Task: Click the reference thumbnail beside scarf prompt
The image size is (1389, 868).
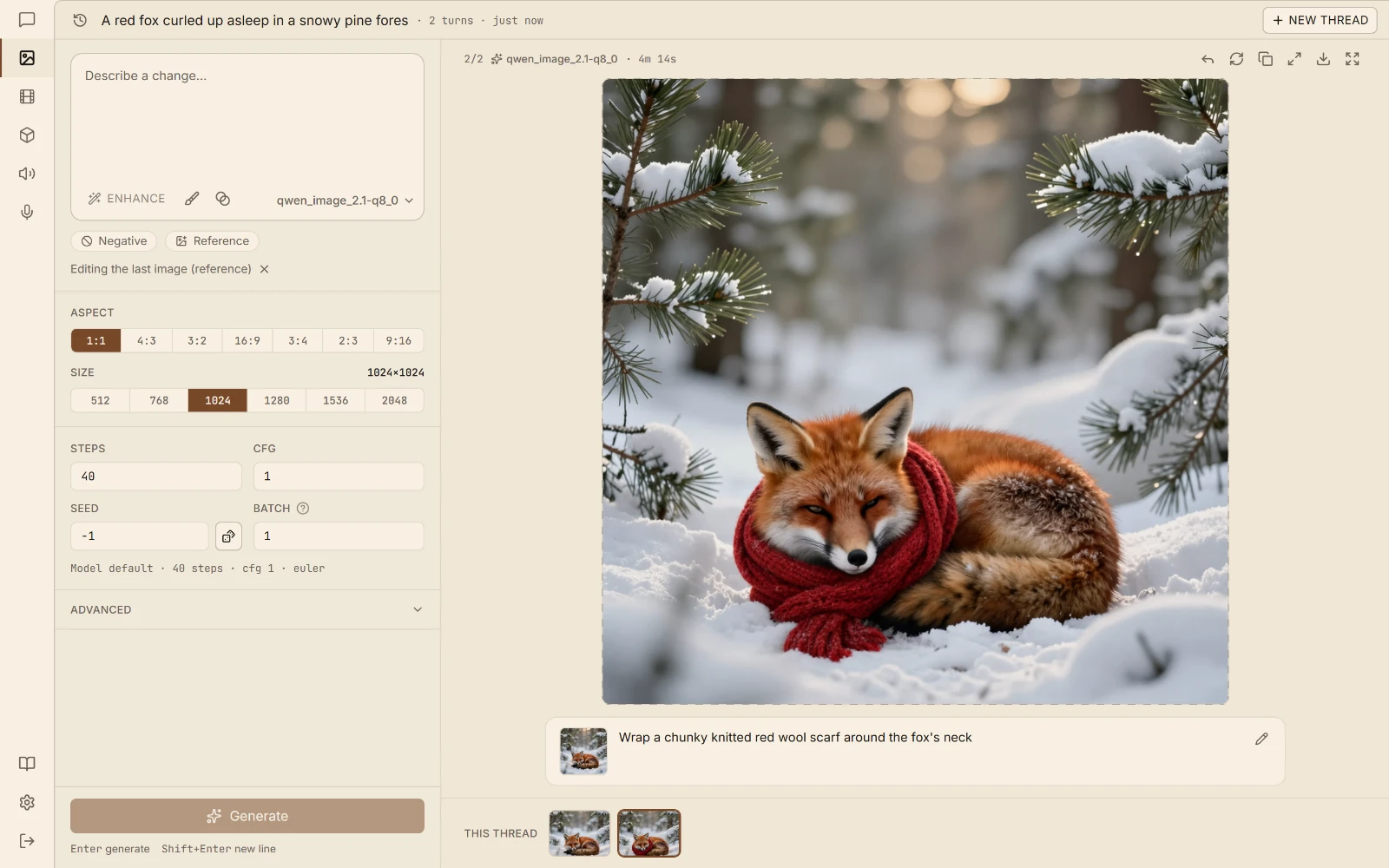Action: pyautogui.click(x=583, y=751)
